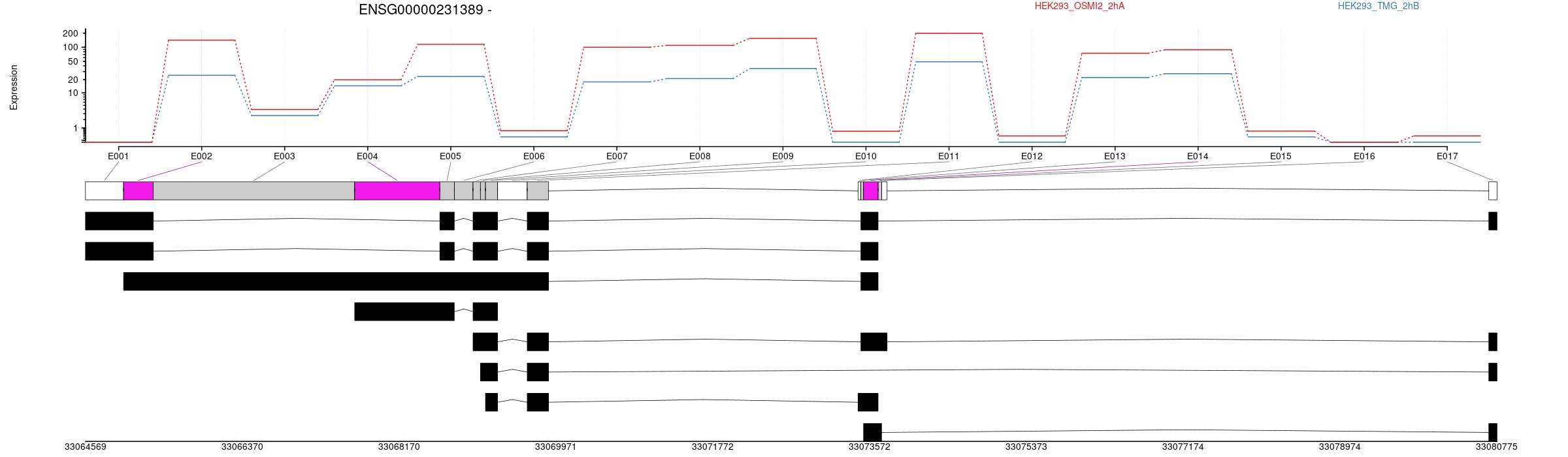
Task: Click the Expression axis label
Action: pos(14,87)
